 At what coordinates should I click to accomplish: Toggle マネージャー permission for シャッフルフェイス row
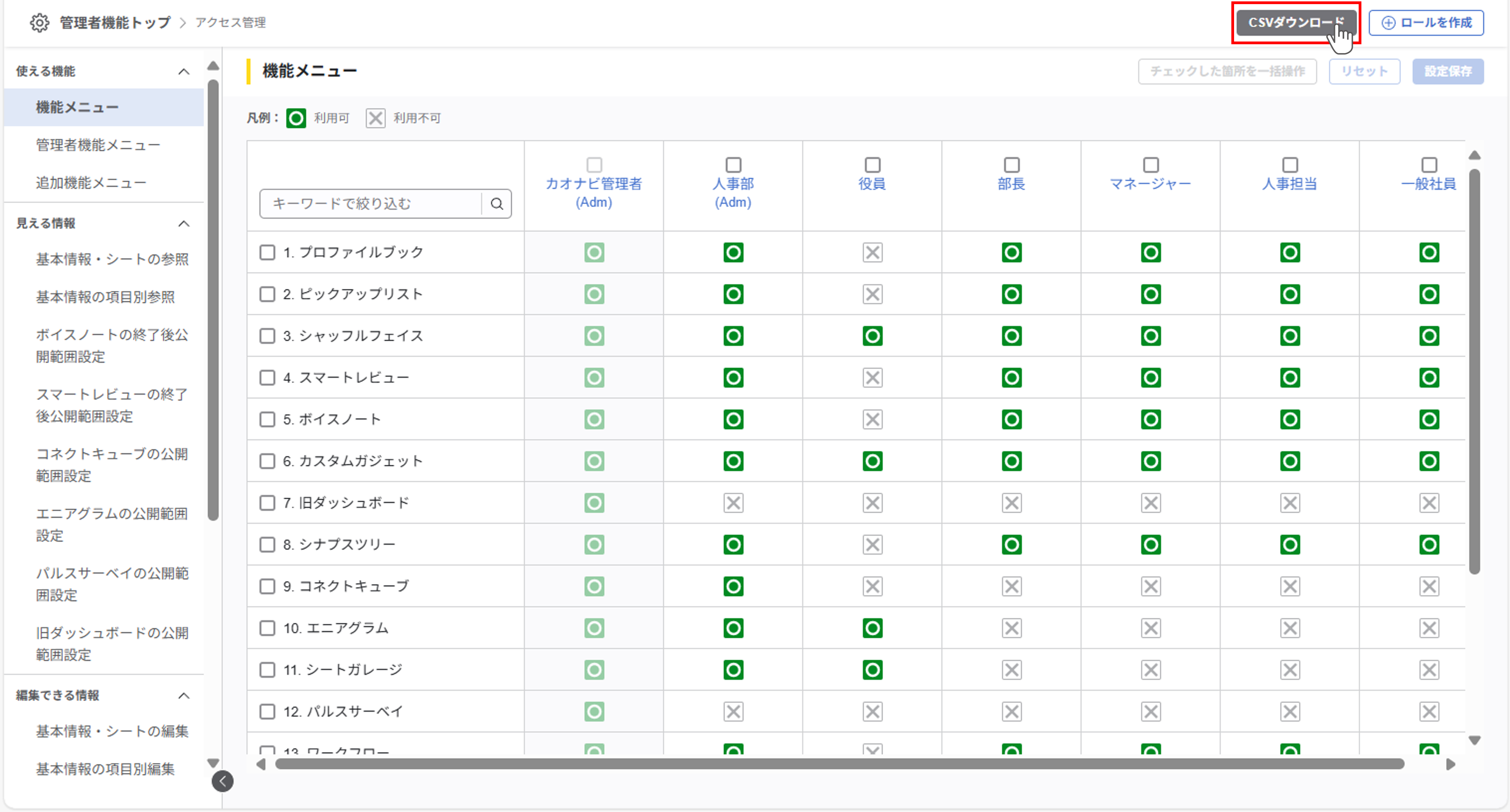1151,336
